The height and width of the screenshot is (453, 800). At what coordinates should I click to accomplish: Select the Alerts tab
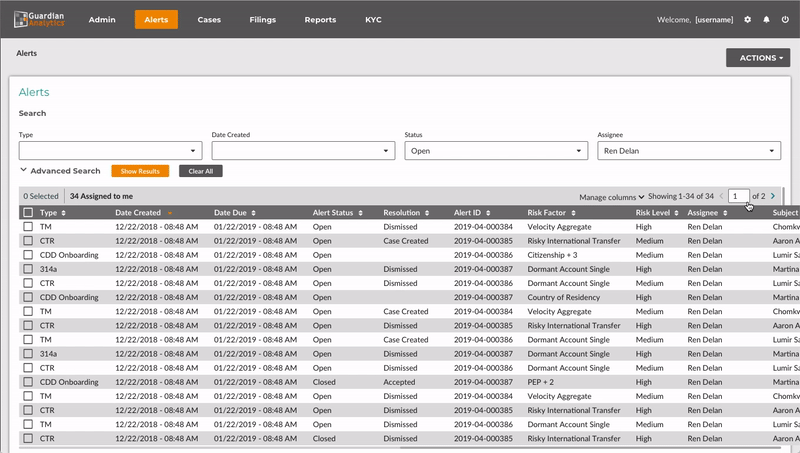(x=156, y=19)
